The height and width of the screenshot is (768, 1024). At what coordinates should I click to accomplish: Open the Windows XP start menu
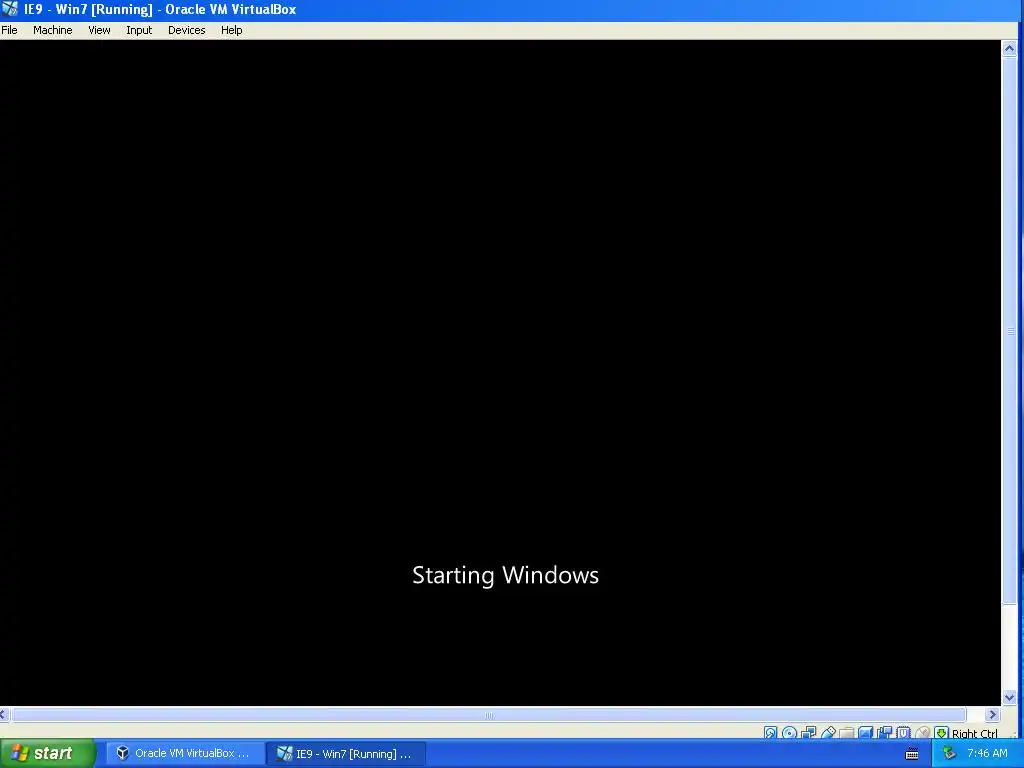point(47,753)
